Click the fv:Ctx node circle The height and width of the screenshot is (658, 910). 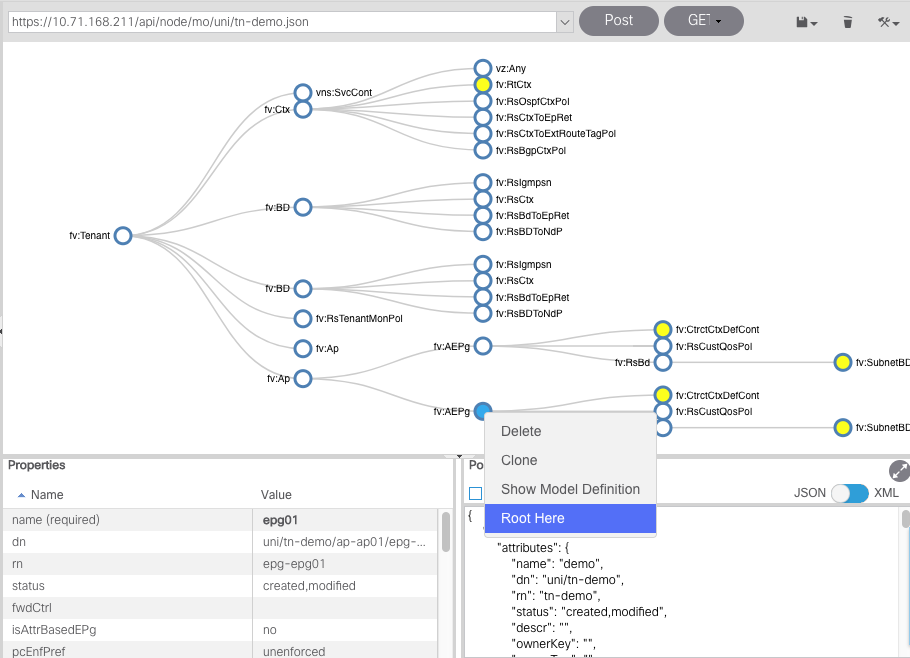point(303,109)
